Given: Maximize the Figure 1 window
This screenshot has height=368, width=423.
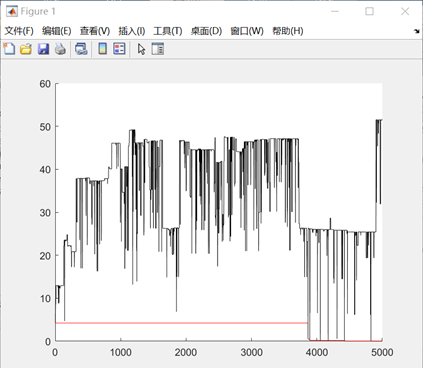Looking at the screenshot, I should pos(369,11).
